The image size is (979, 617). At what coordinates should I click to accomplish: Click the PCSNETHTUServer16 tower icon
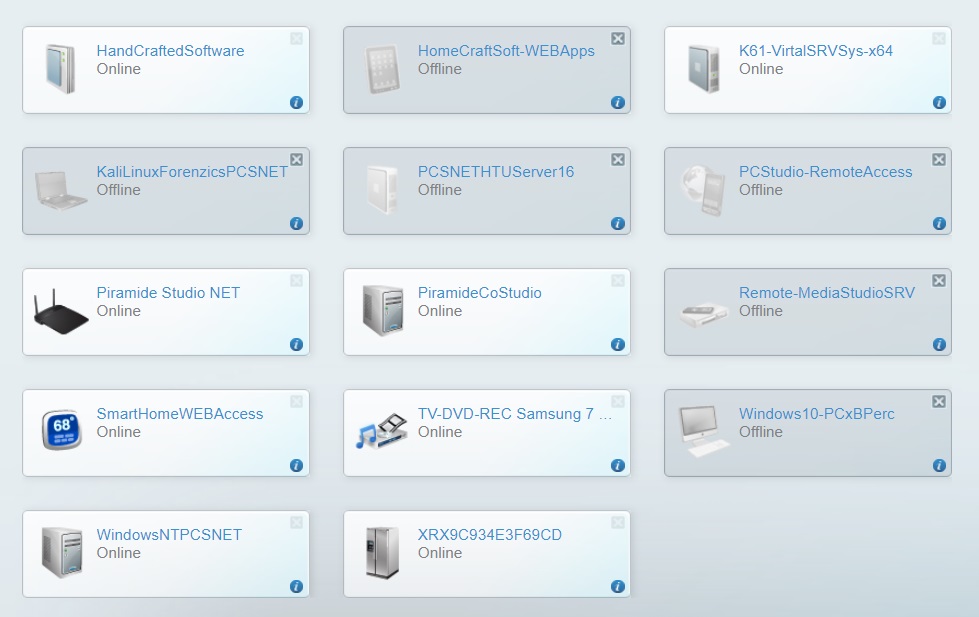pyautogui.click(x=382, y=190)
